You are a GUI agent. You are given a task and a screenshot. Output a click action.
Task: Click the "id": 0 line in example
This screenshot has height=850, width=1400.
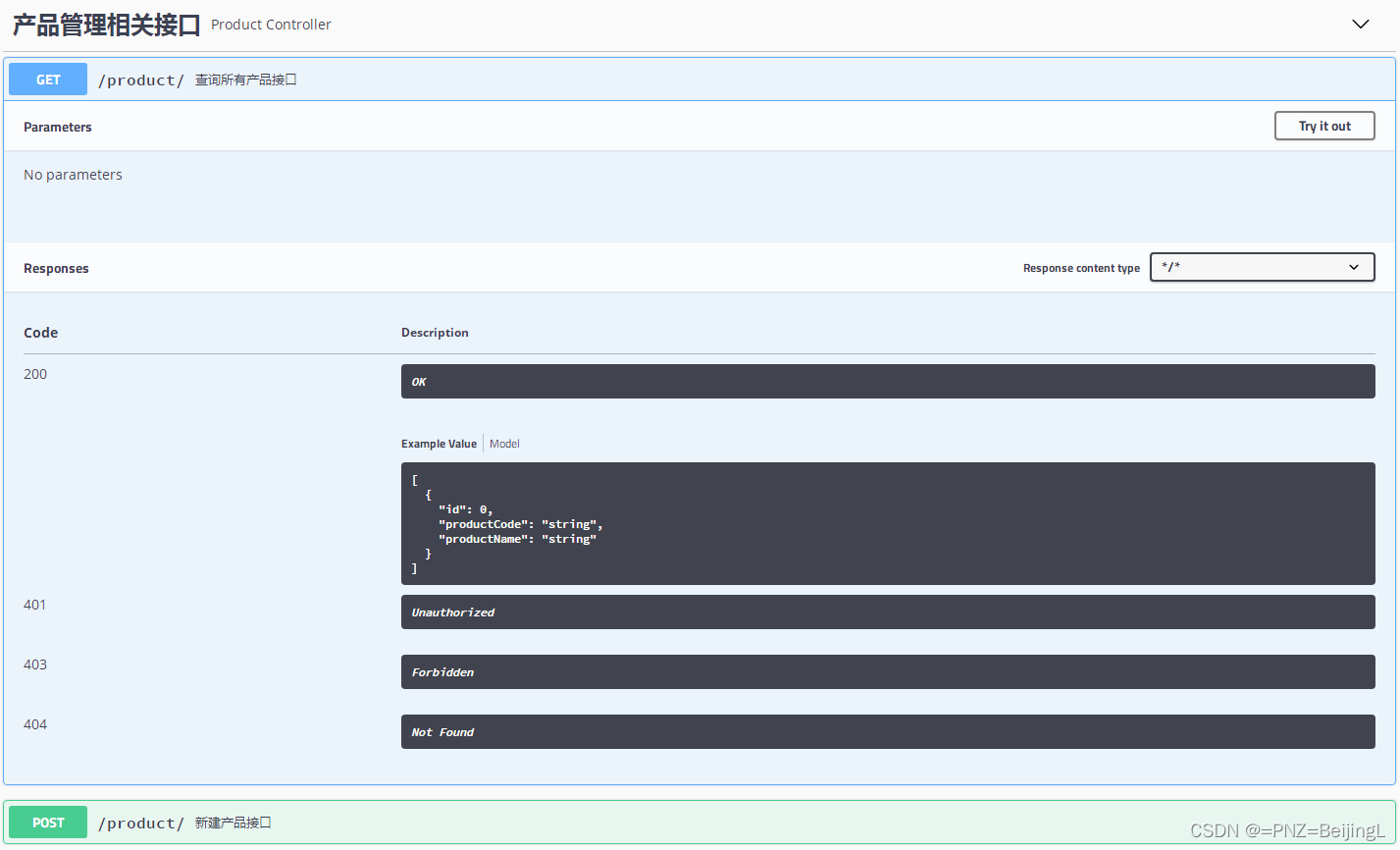coord(465,509)
